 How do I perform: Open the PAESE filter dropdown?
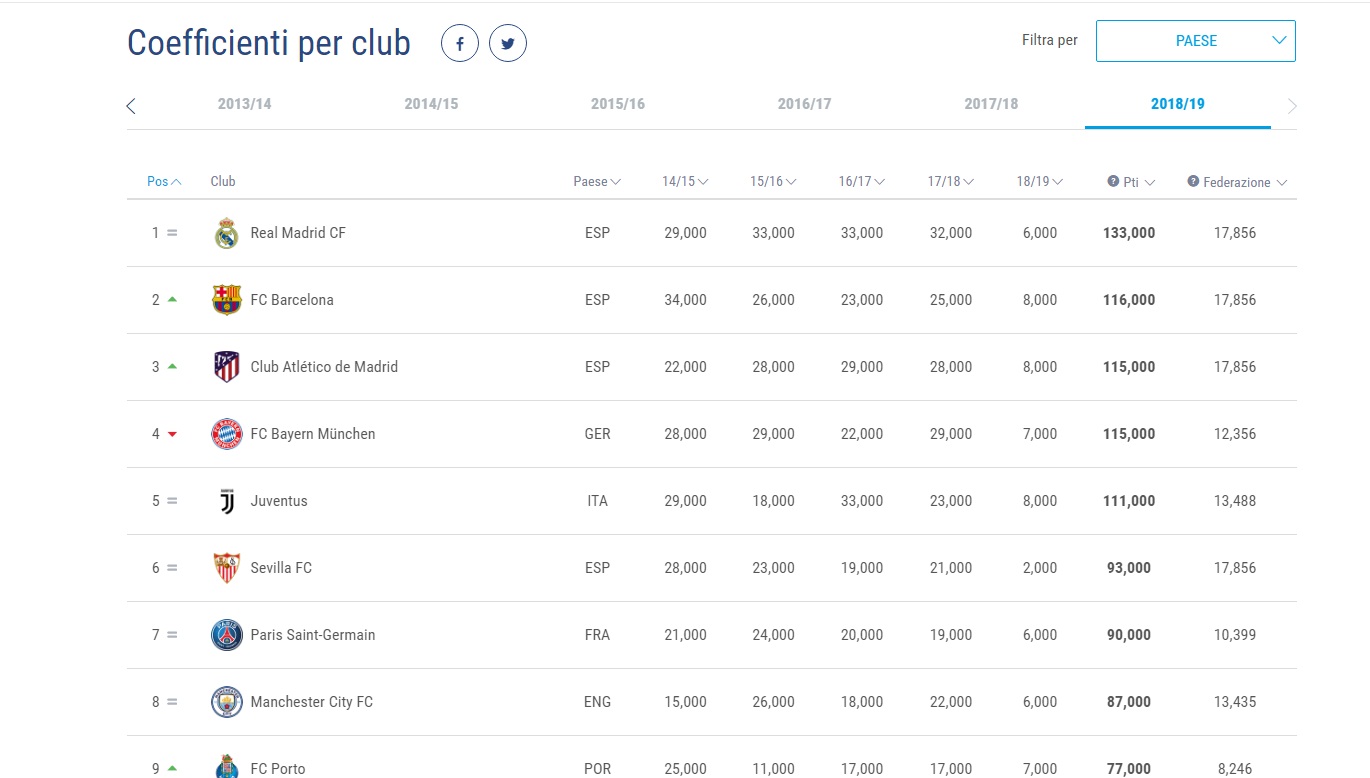[x=1195, y=41]
